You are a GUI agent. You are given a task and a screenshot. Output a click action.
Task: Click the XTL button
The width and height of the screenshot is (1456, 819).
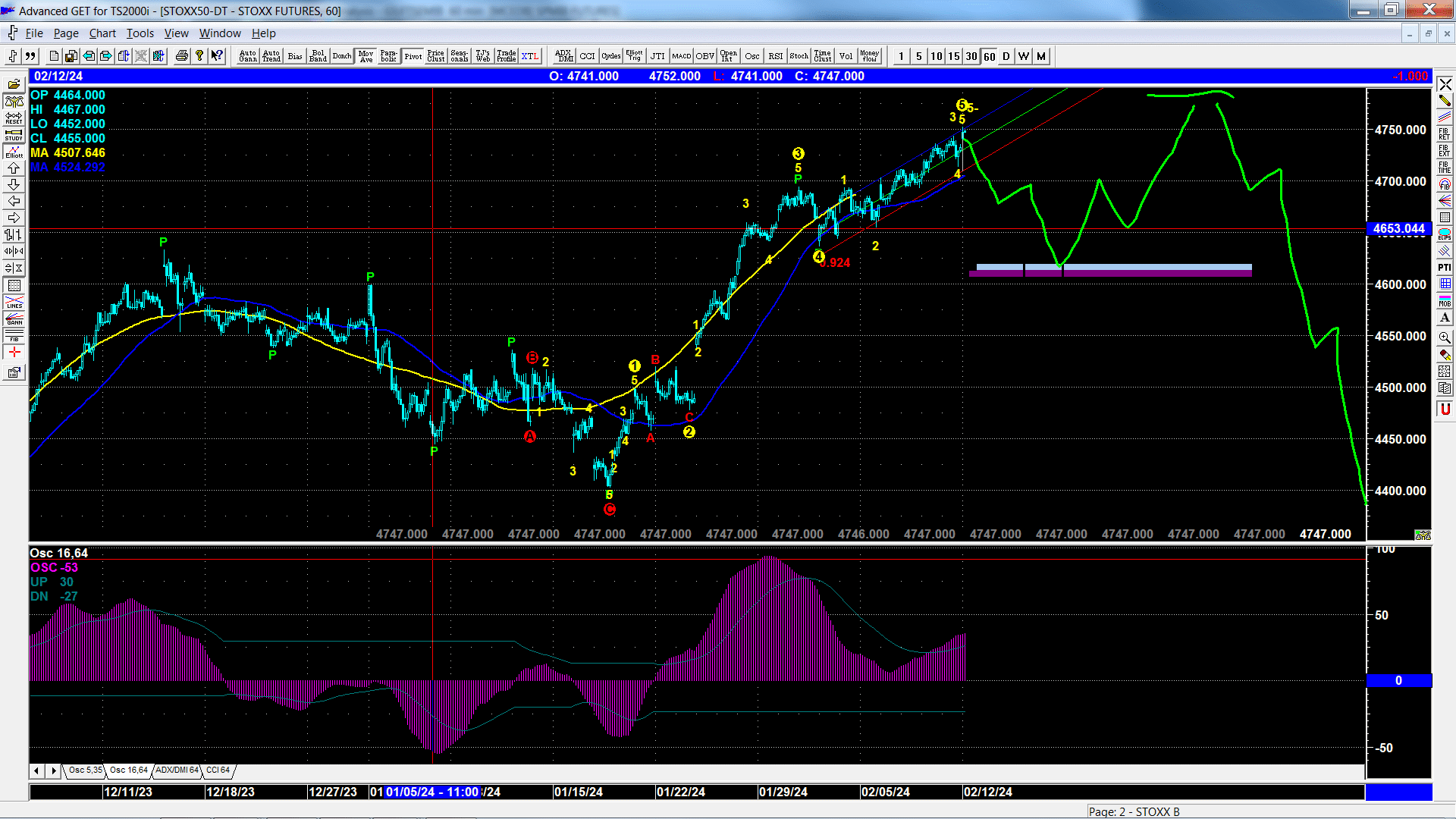click(x=530, y=56)
